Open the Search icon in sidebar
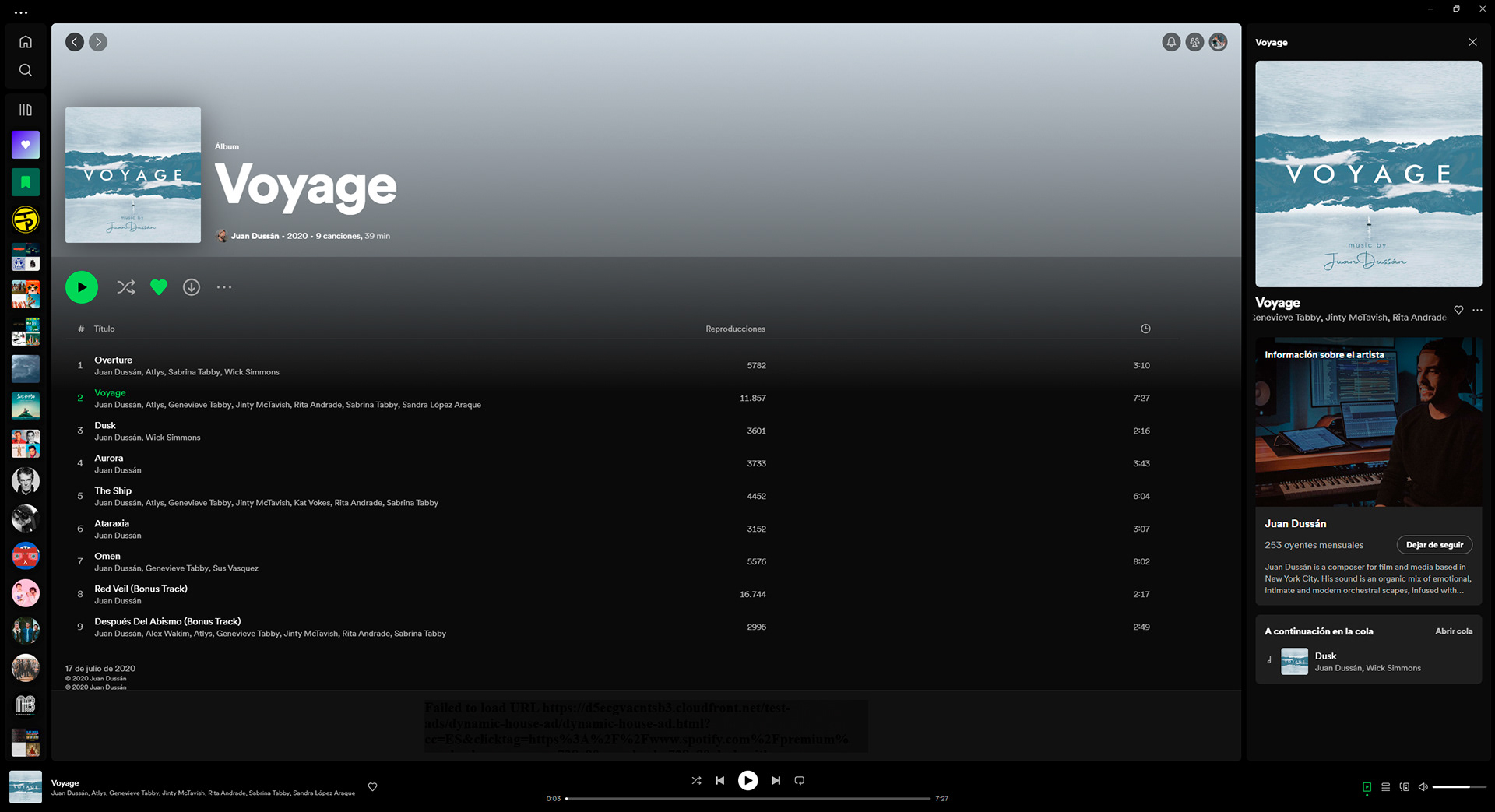 26,70
